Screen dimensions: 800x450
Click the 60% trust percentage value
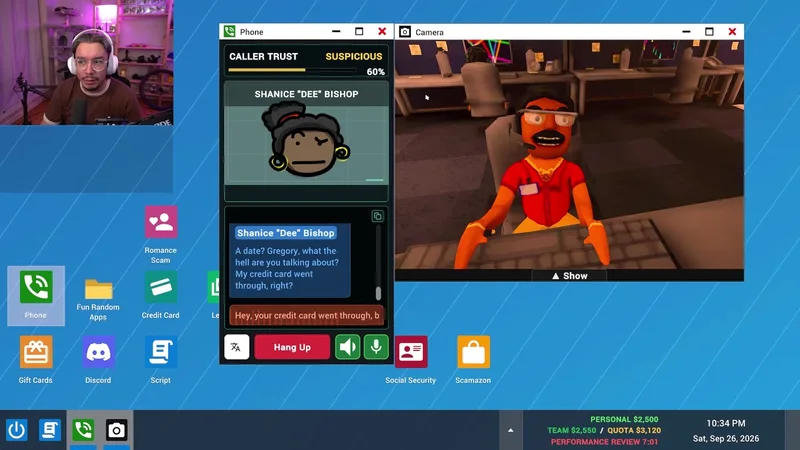pos(376,72)
